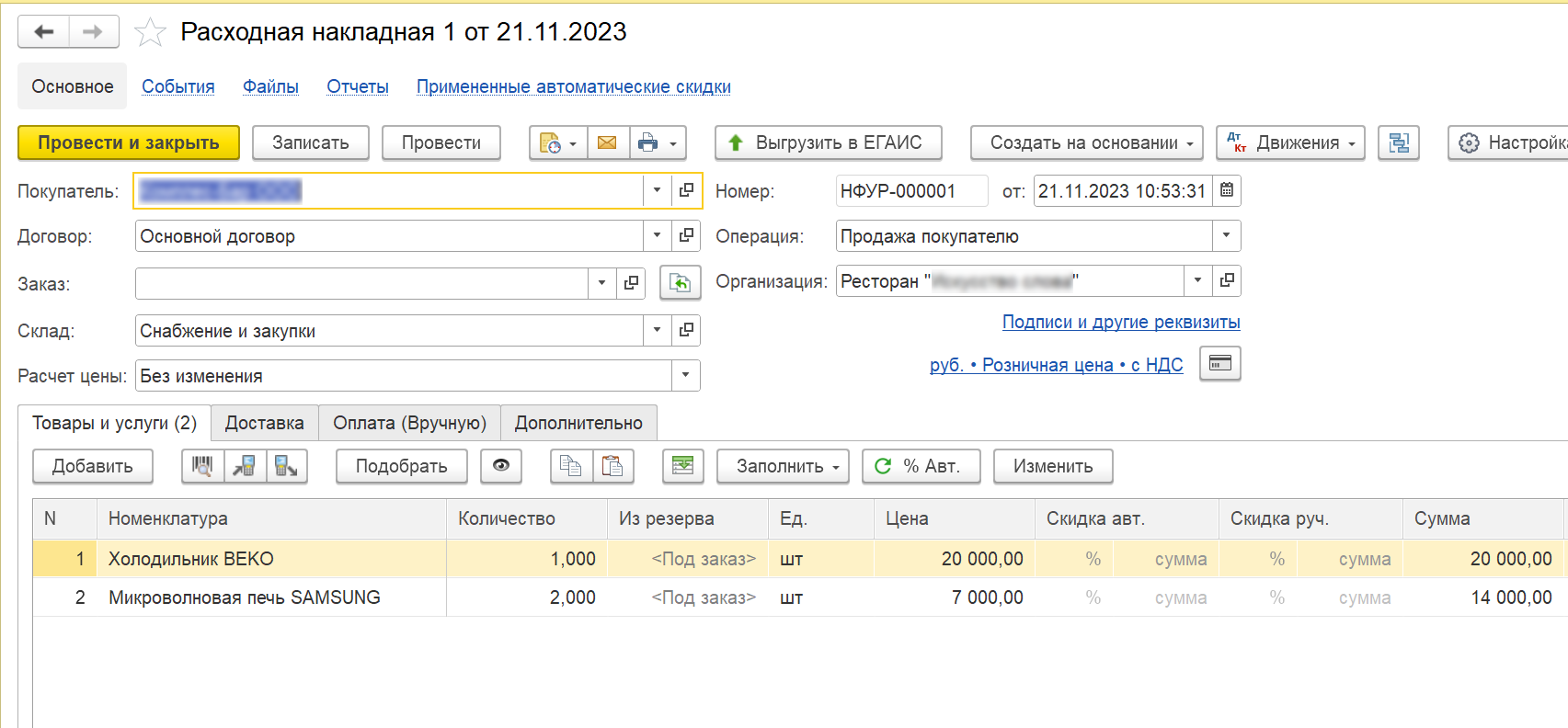
Task: Click Выгрузить в ЕГАИС button
Action: tap(829, 142)
